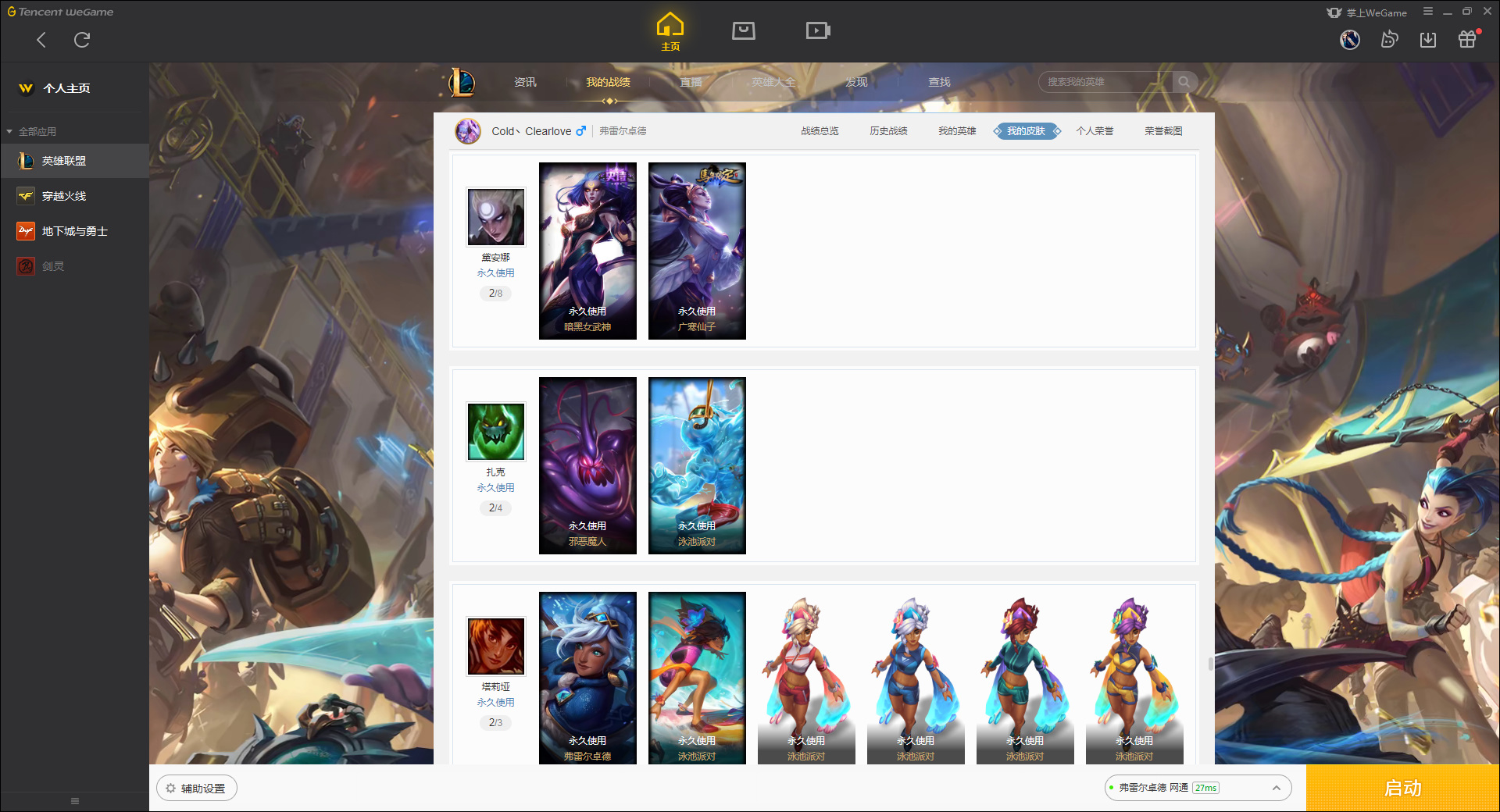The height and width of the screenshot is (812, 1500).
Task: Click the League of Legends logo icon
Action: pyautogui.click(x=462, y=82)
